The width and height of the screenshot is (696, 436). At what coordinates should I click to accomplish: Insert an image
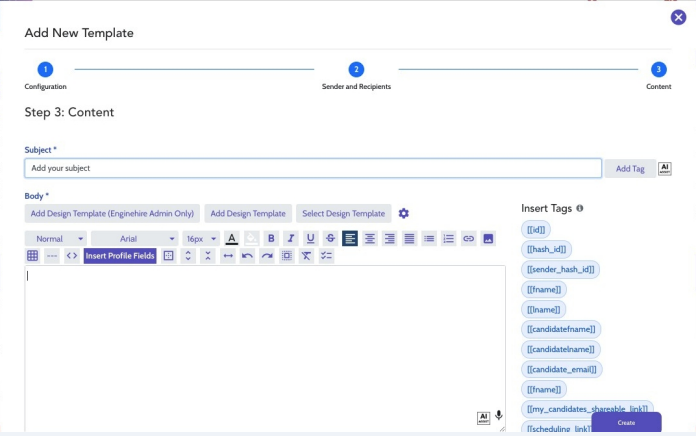(x=488, y=238)
